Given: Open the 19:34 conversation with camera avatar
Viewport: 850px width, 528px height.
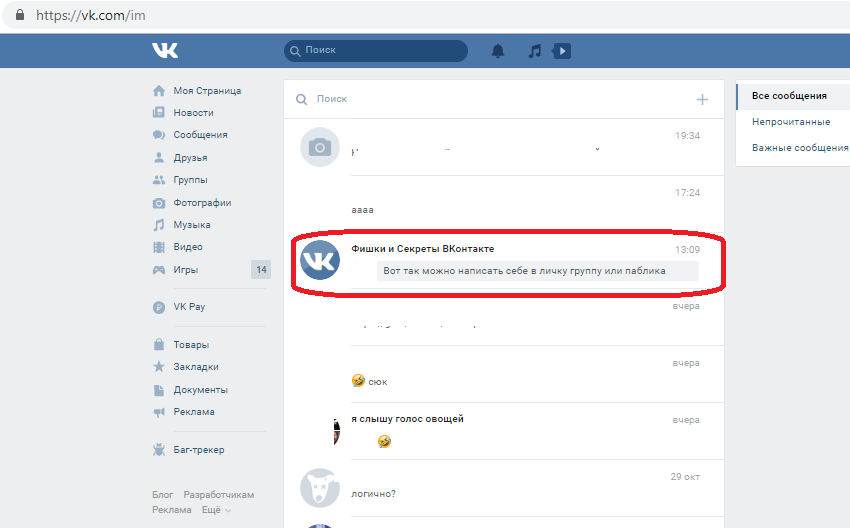Looking at the screenshot, I should click(x=504, y=147).
